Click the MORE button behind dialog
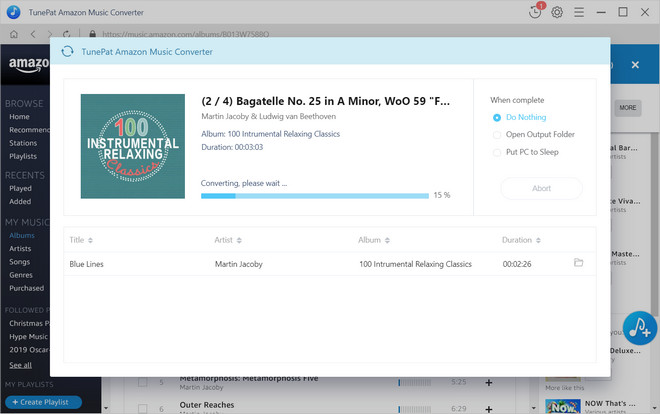The width and height of the screenshot is (660, 414). (x=628, y=108)
